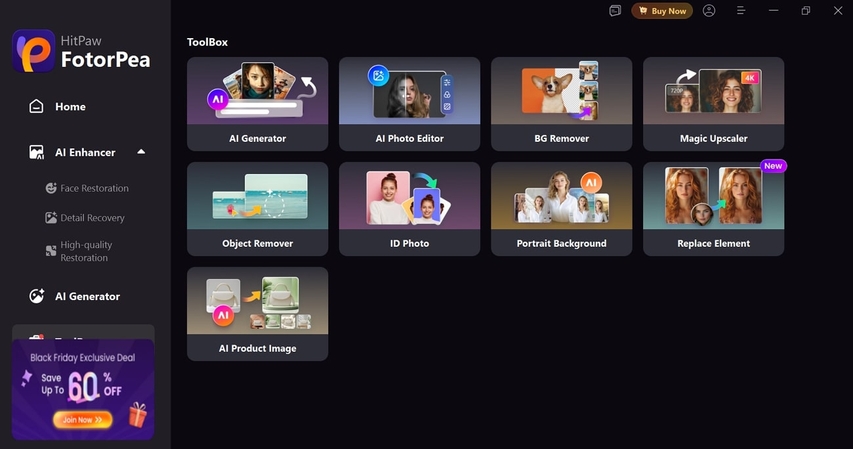Click the AI Generator sidebar icon
Viewport: 853px width, 449px height.
pyautogui.click(x=36, y=296)
